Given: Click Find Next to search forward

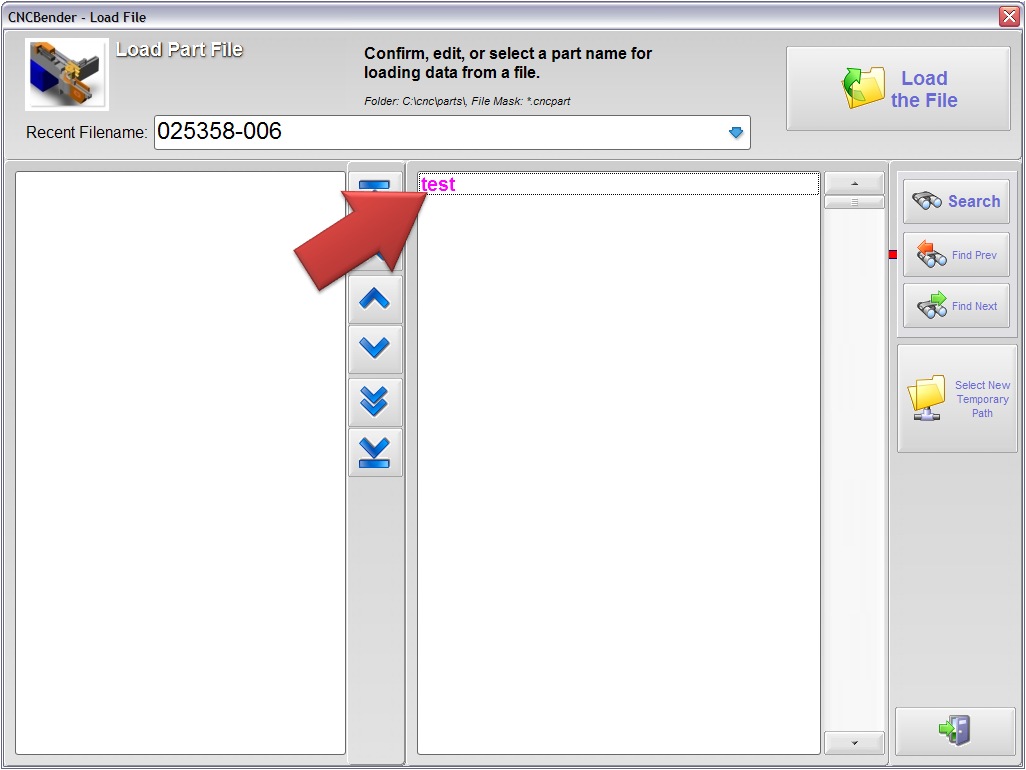Looking at the screenshot, I should tap(956, 306).
